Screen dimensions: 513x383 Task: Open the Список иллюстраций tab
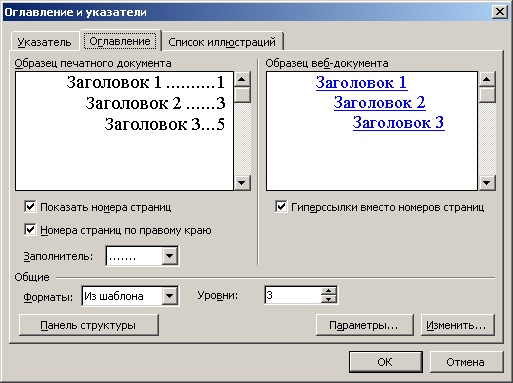pos(222,42)
